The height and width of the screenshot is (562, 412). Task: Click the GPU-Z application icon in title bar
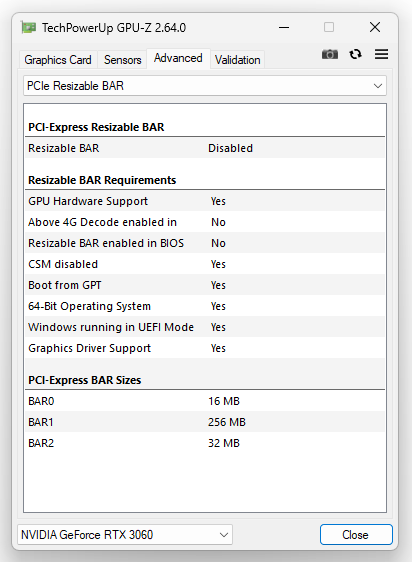click(29, 28)
